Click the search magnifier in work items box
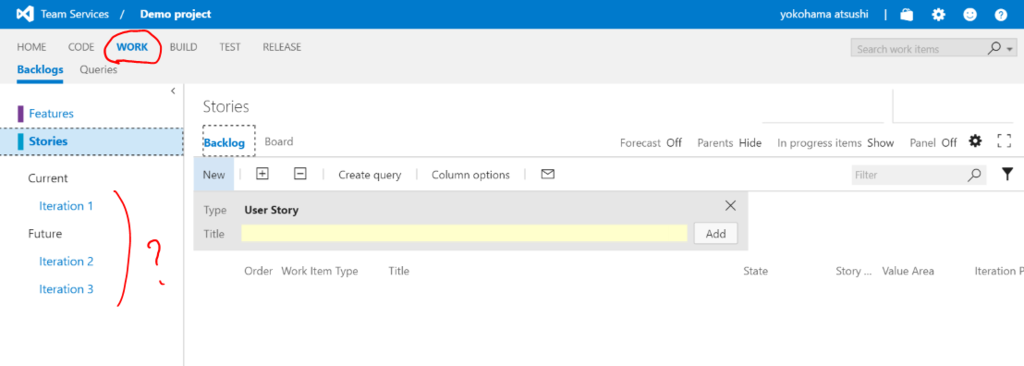This screenshot has height=366, width=1024. pyautogui.click(x=995, y=48)
